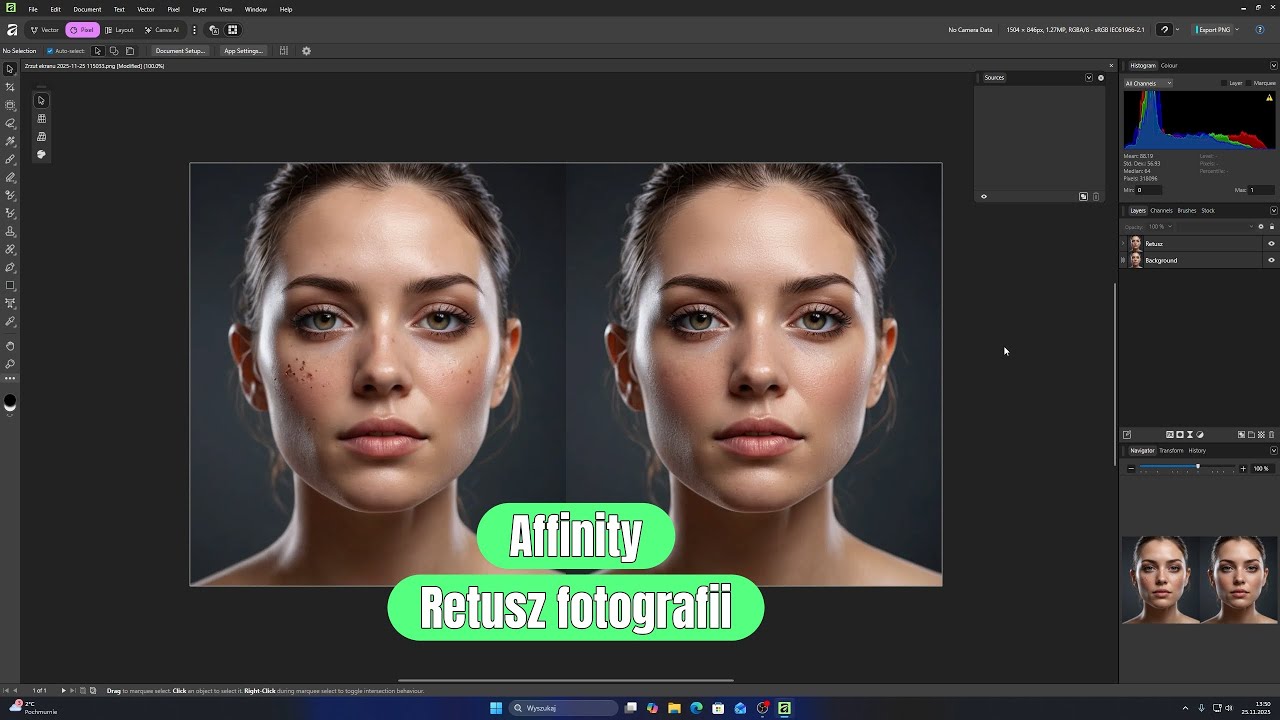Zoom out with Navigator minus button
The image size is (1280, 720).
(x=1131, y=468)
